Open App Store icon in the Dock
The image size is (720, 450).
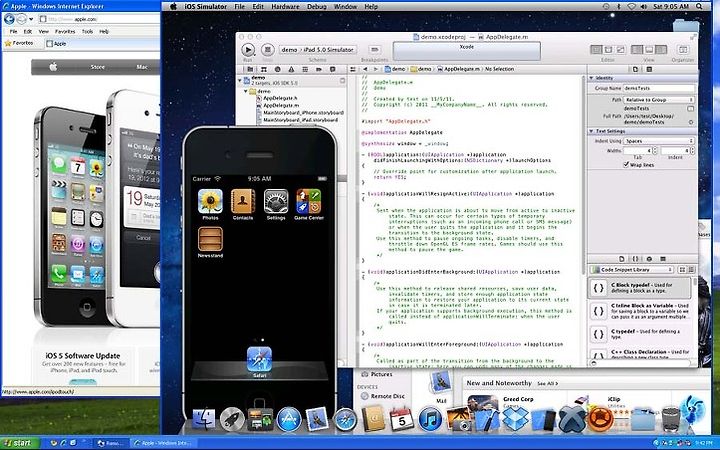pos(289,419)
